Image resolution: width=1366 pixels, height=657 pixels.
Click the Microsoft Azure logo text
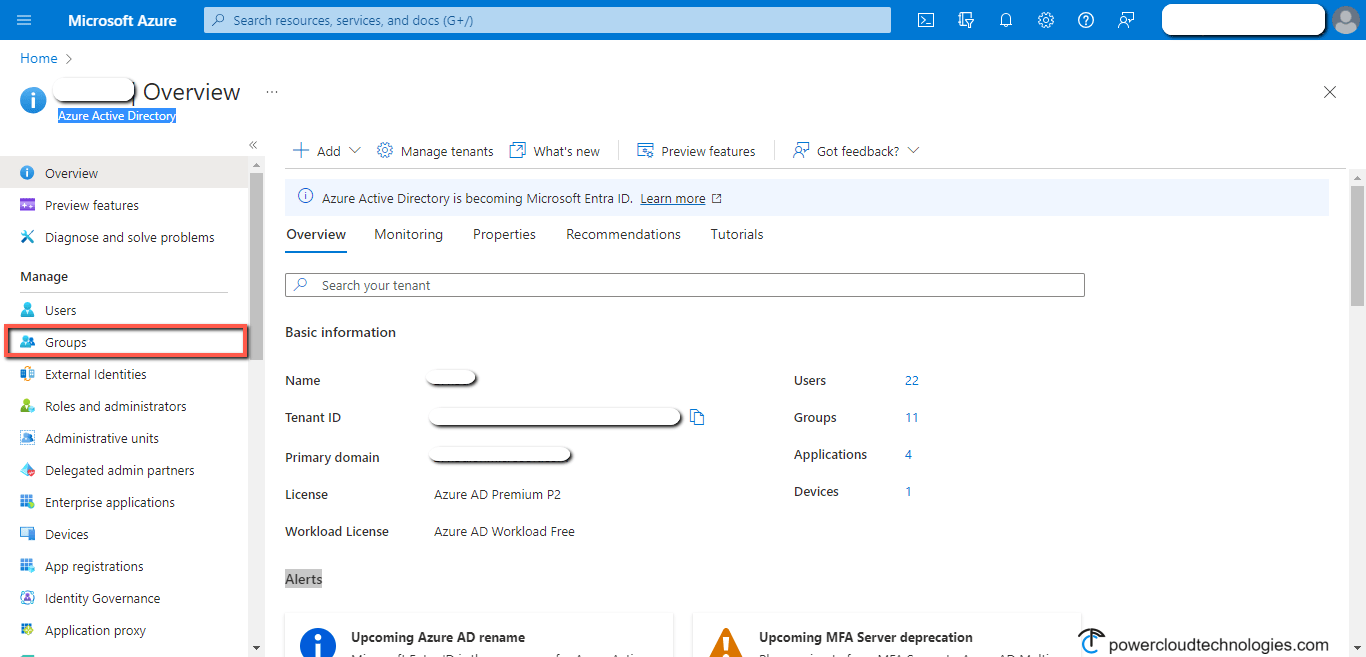(122, 20)
